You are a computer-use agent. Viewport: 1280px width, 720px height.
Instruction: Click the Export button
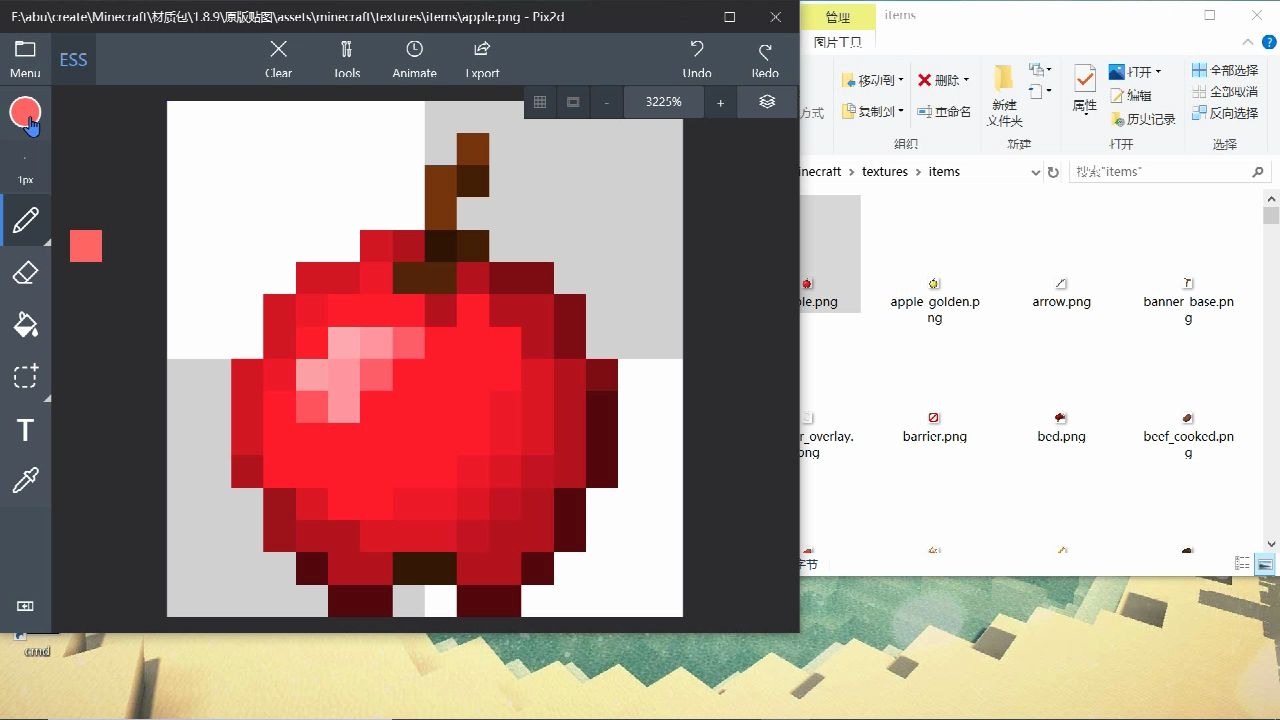(482, 59)
